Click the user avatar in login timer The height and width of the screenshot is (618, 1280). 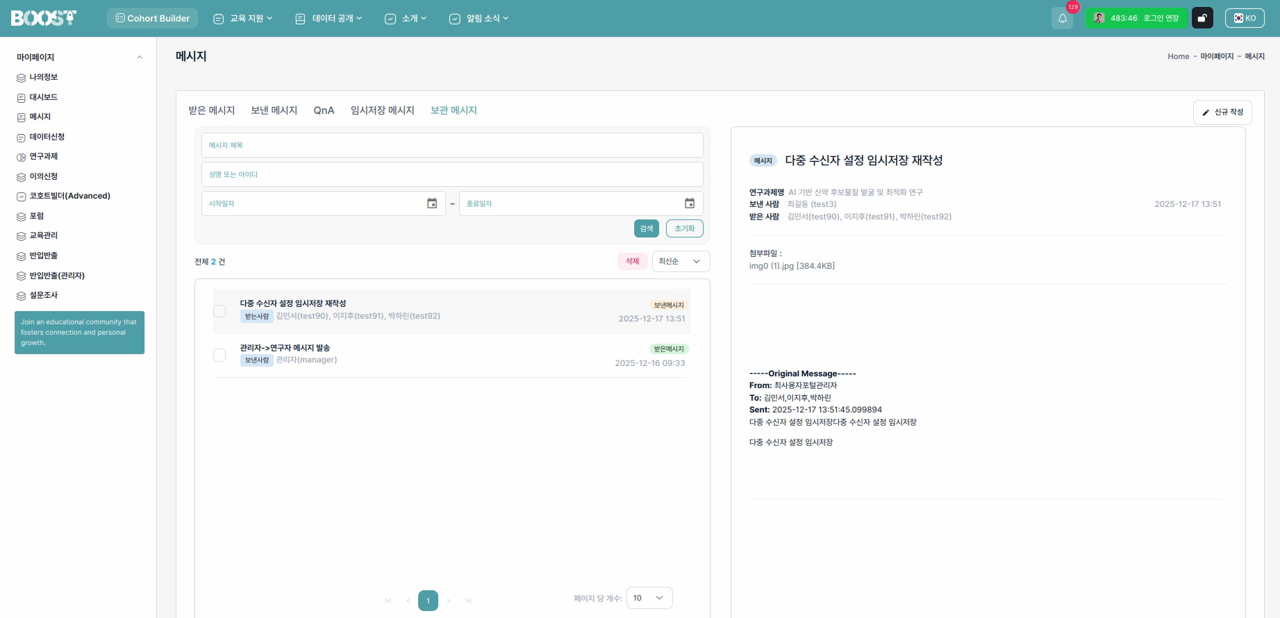(x=1099, y=18)
